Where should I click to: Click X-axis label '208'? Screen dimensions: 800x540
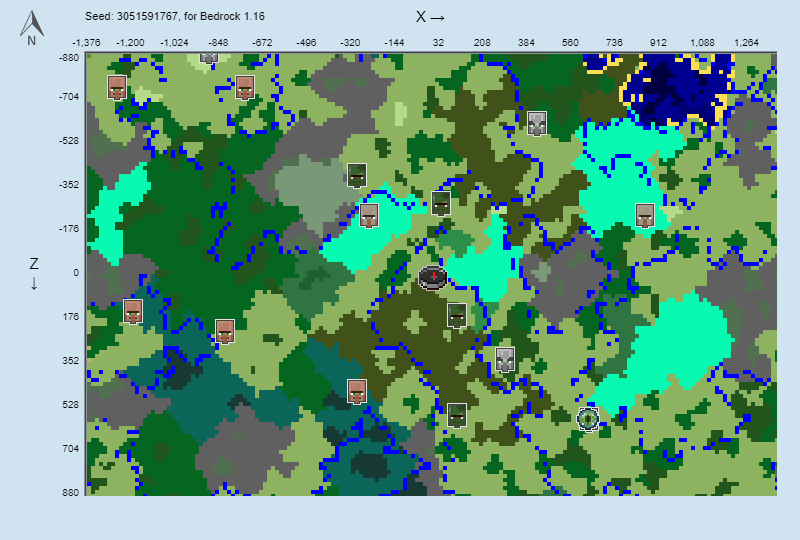coord(482,43)
